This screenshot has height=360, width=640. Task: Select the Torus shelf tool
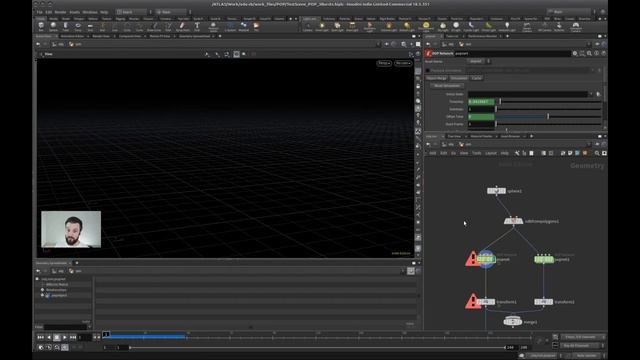(x=78, y=27)
